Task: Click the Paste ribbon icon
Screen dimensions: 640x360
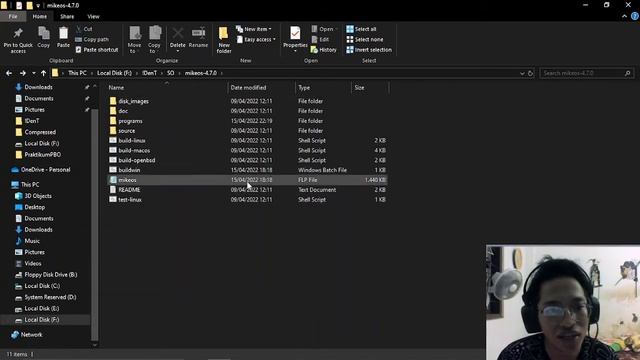Action: coord(63,38)
